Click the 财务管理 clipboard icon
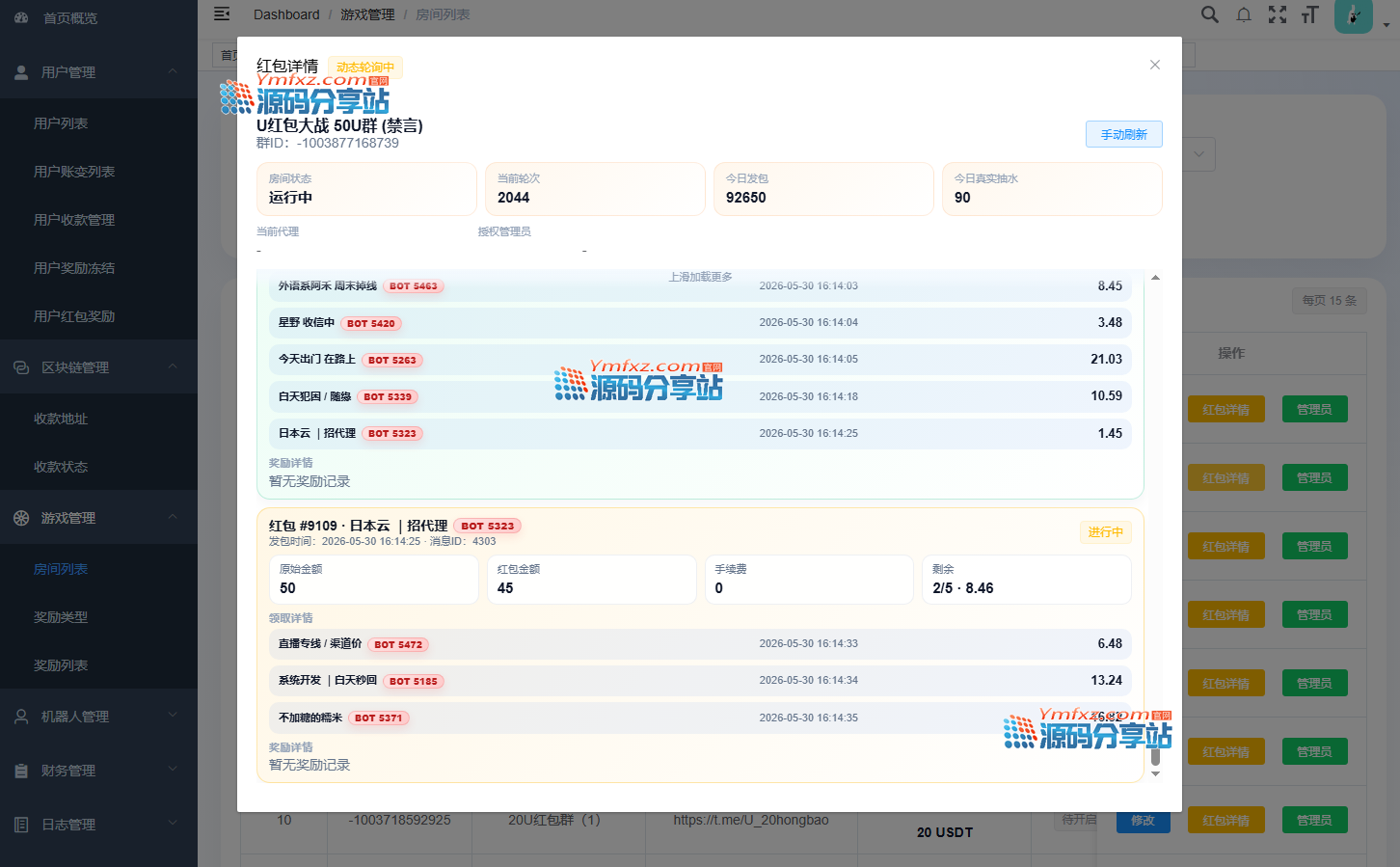The width and height of the screenshot is (1400, 867). [21, 771]
